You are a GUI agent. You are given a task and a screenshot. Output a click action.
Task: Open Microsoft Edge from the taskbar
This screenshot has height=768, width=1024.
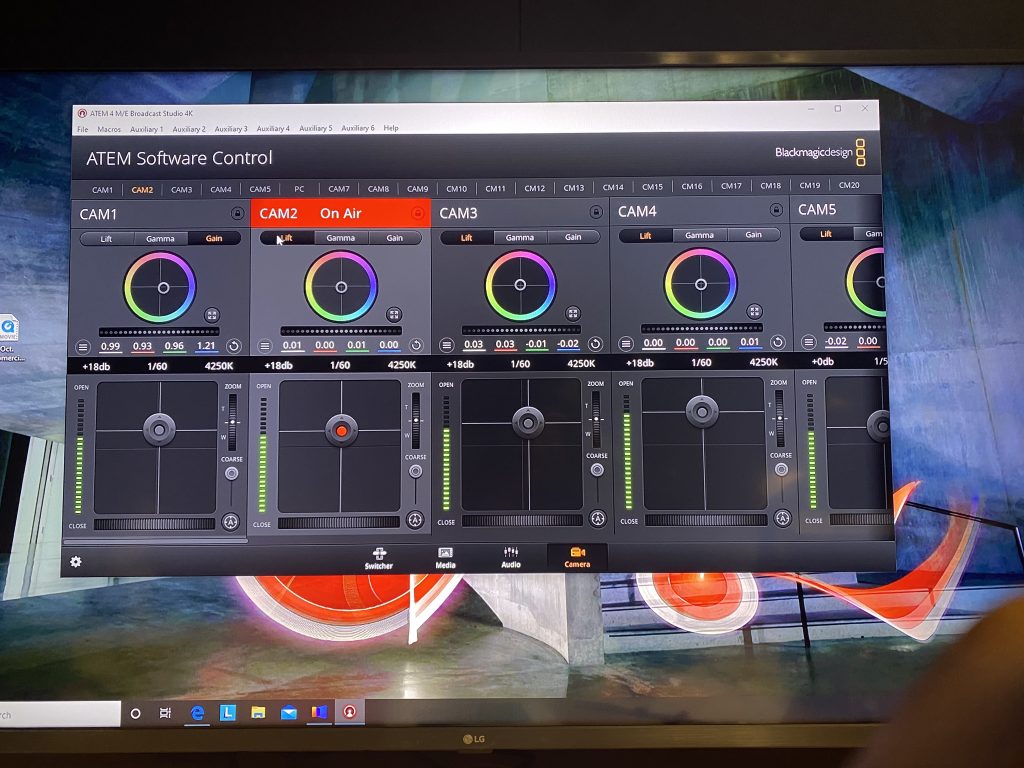pyautogui.click(x=197, y=713)
